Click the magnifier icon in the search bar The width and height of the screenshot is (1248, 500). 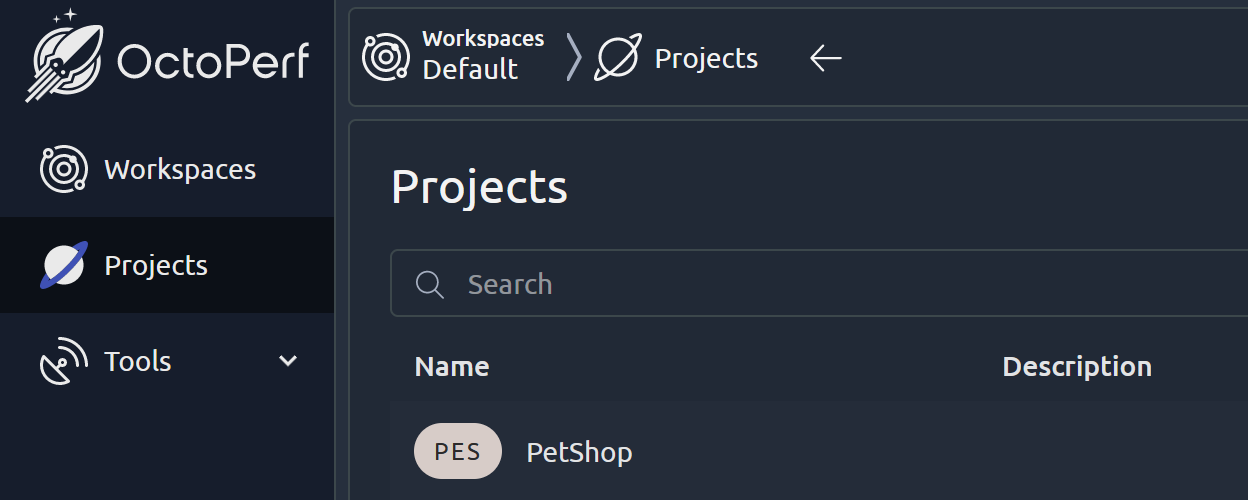point(430,285)
